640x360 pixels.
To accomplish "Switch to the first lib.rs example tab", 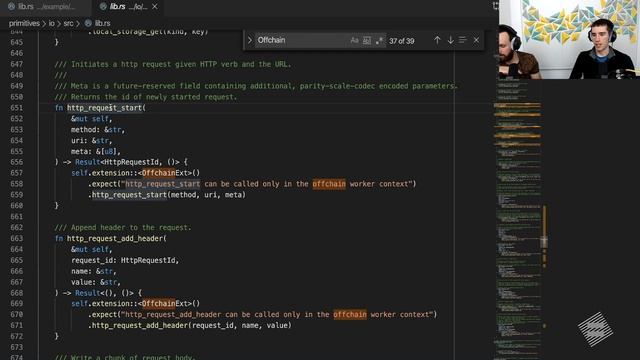I will (x=46, y=7).
